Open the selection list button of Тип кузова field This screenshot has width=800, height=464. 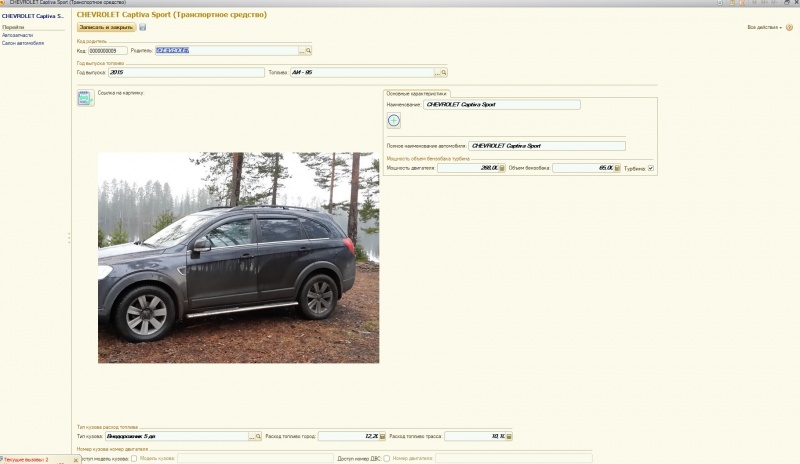click(252, 436)
